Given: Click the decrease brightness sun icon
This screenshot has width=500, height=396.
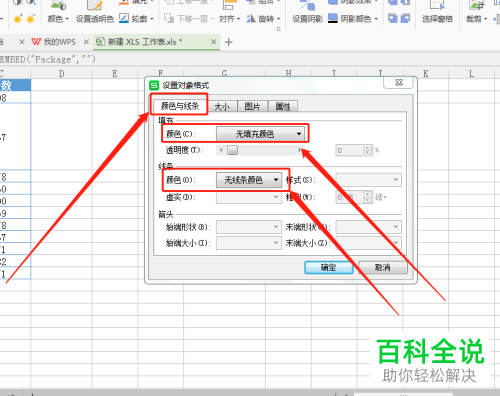Looking at the screenshot, I should [x=30, y=19].
